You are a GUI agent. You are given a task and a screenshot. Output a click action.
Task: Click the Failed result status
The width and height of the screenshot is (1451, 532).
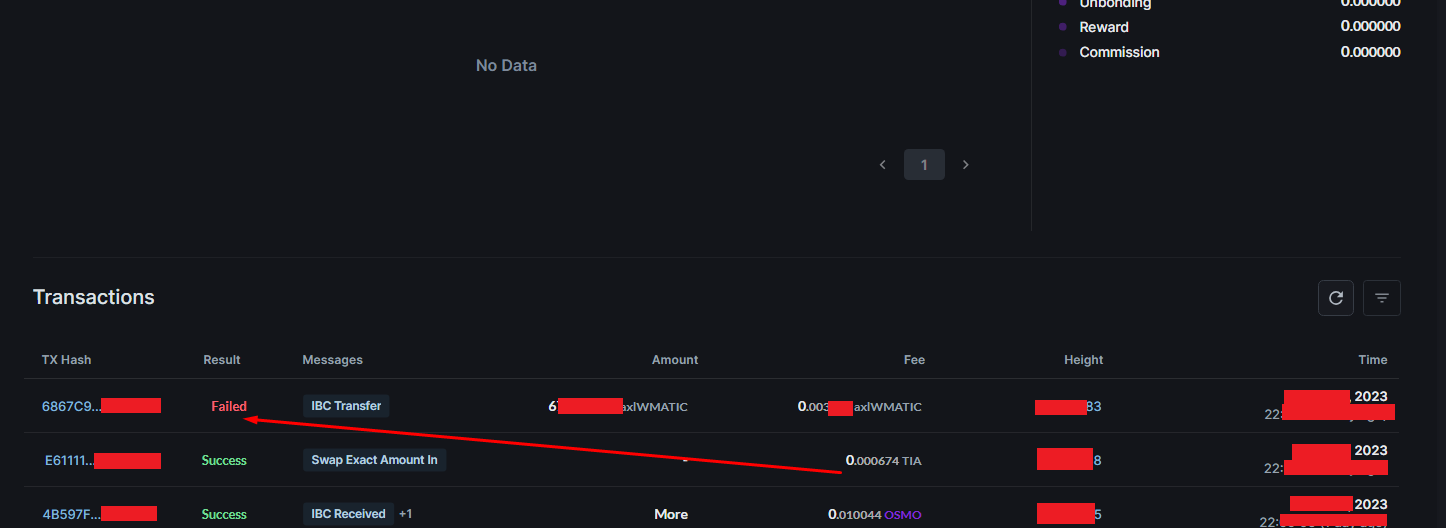[x=229, y=406]
